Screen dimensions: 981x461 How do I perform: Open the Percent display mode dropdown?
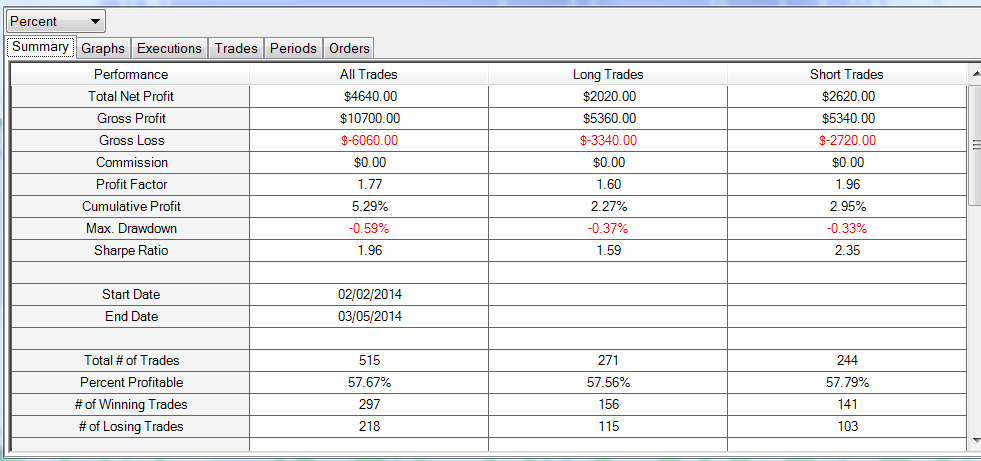click(x=56, y=21)
